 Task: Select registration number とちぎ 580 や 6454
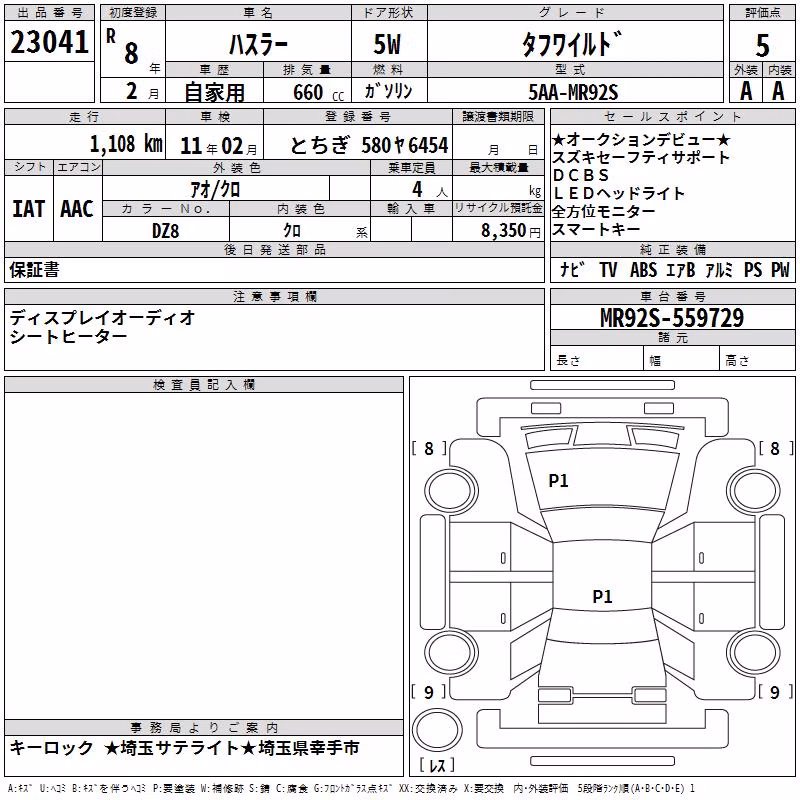click(x=369, y=145)
